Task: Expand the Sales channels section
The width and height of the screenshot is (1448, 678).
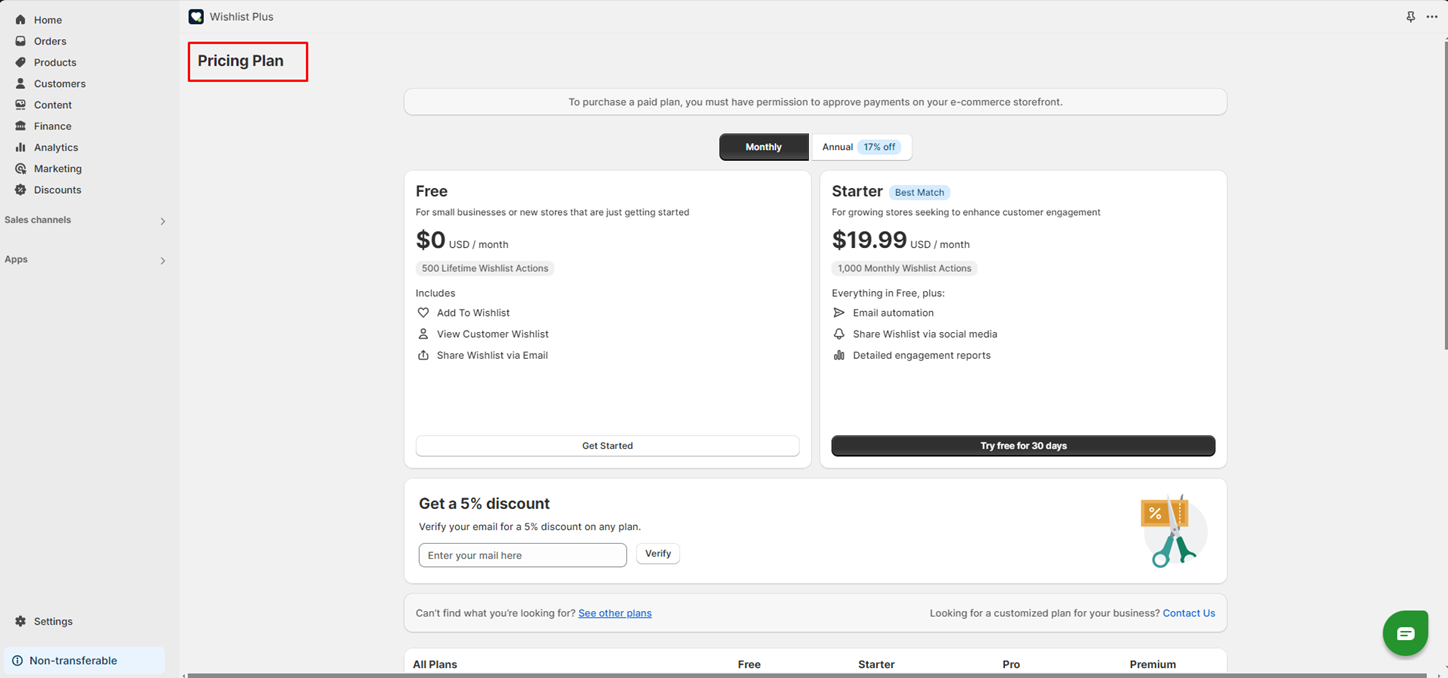Action: coord(163,221)
